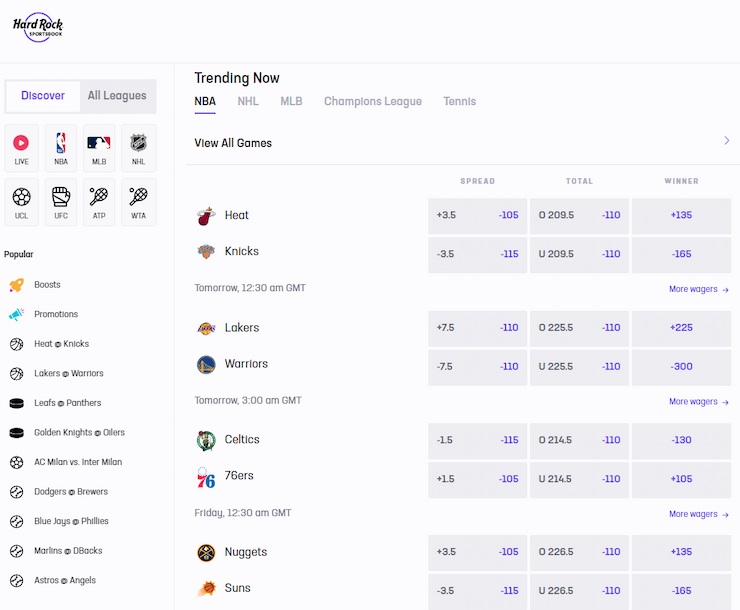Click the Lakers team logo

(206, 328)
